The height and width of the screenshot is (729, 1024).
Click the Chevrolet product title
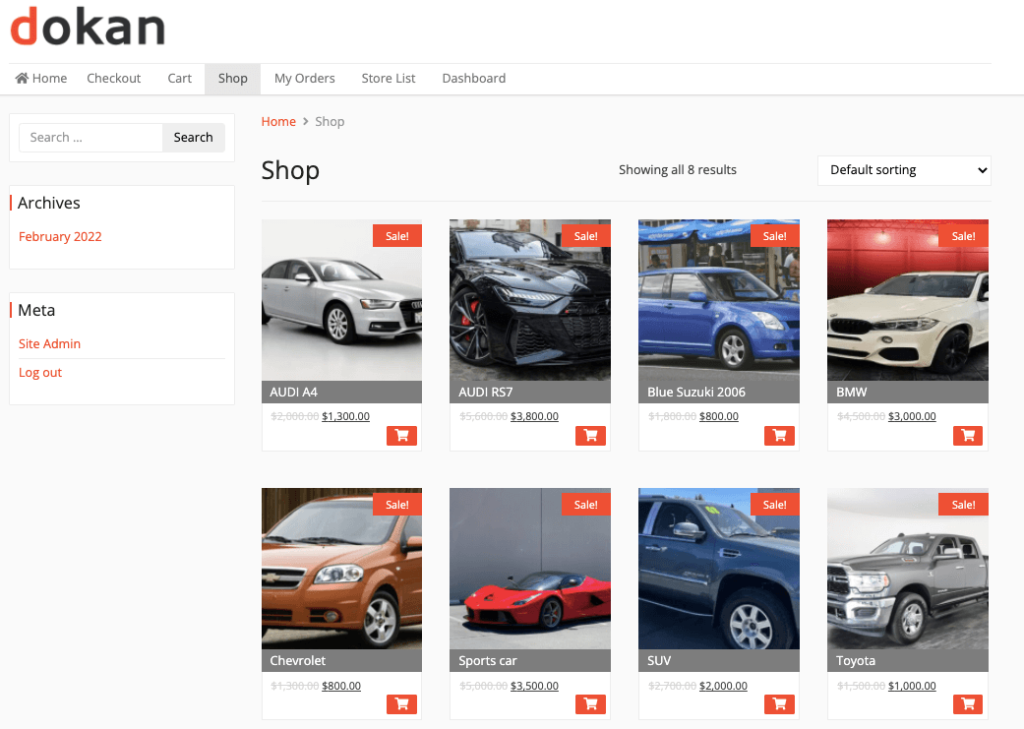coord(297,660)
